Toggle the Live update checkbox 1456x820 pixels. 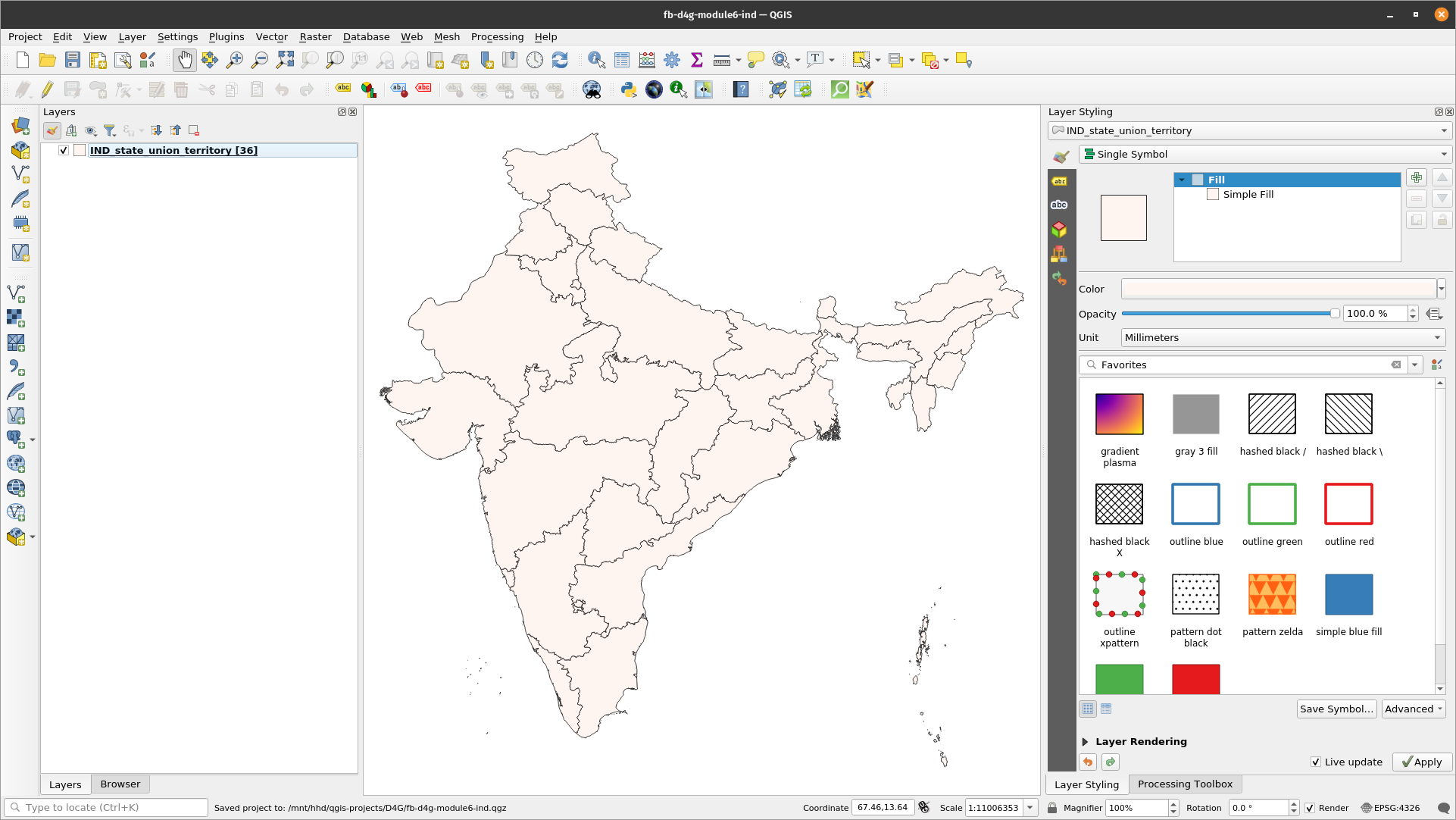1316,762
